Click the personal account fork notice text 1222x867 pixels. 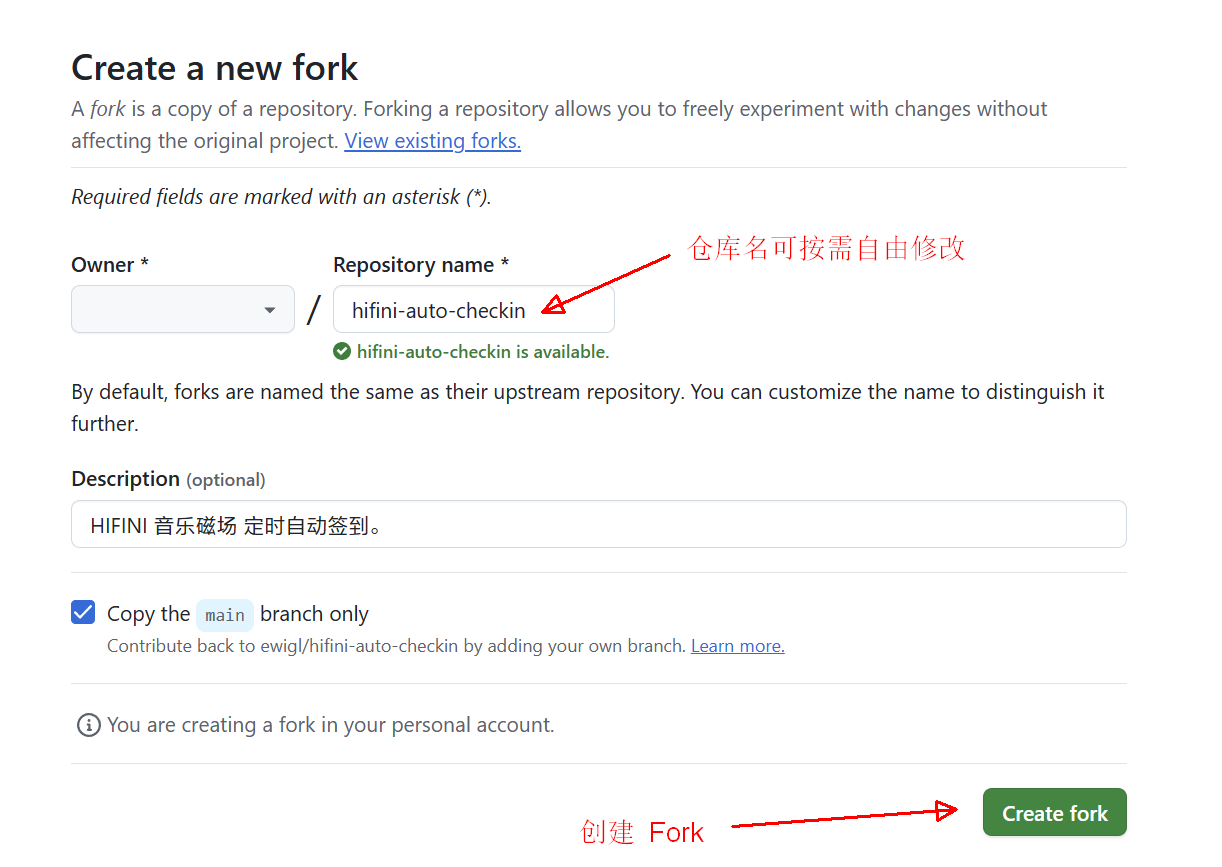(330, 725)
